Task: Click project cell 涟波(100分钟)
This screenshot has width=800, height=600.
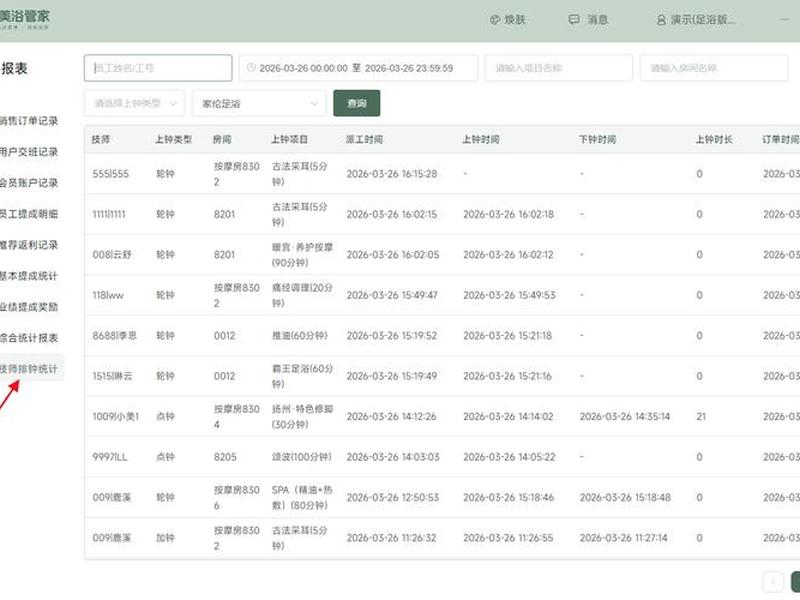Action: coord(302,457)
